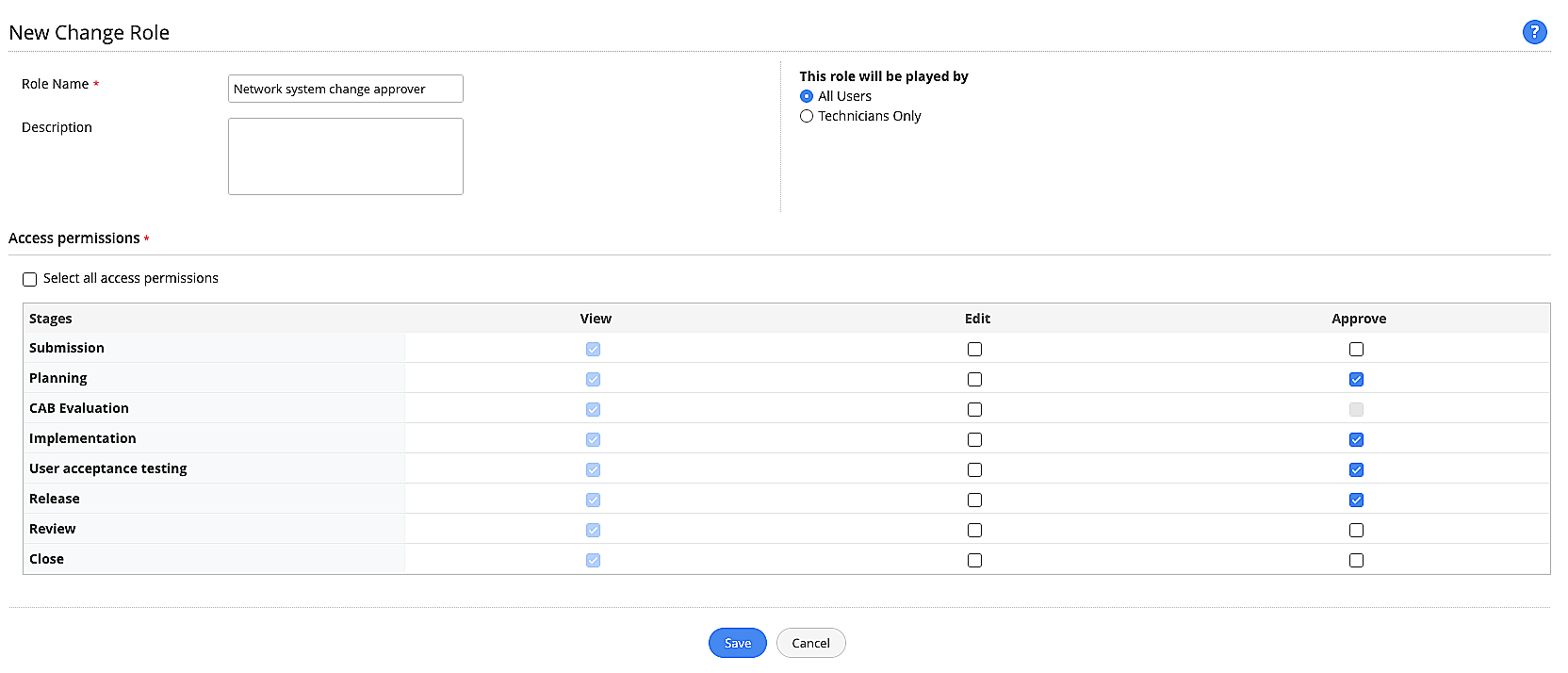The width and height of the screenshot is (1568, 673).
Task: Enable Edit permission for Planning stage
Action: 974,379
